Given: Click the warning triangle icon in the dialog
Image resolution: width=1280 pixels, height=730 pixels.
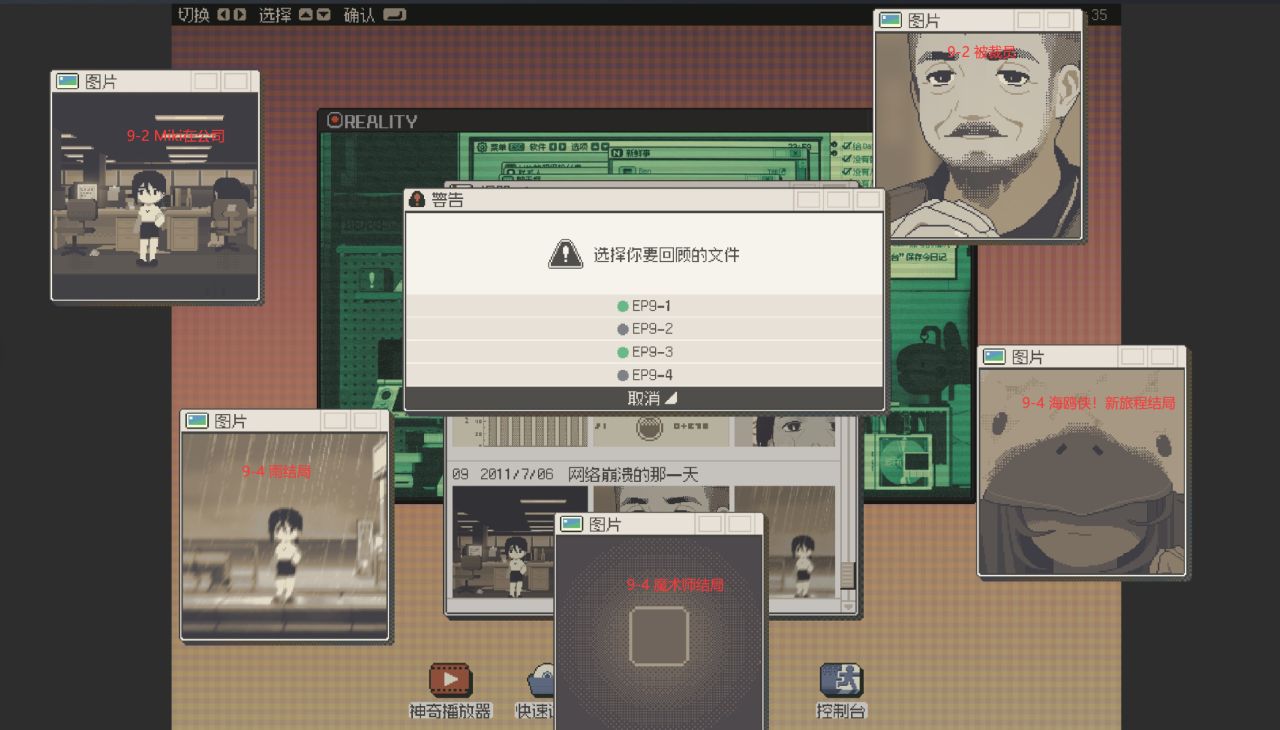Looking at the screenshot, I should click(565, 254).
